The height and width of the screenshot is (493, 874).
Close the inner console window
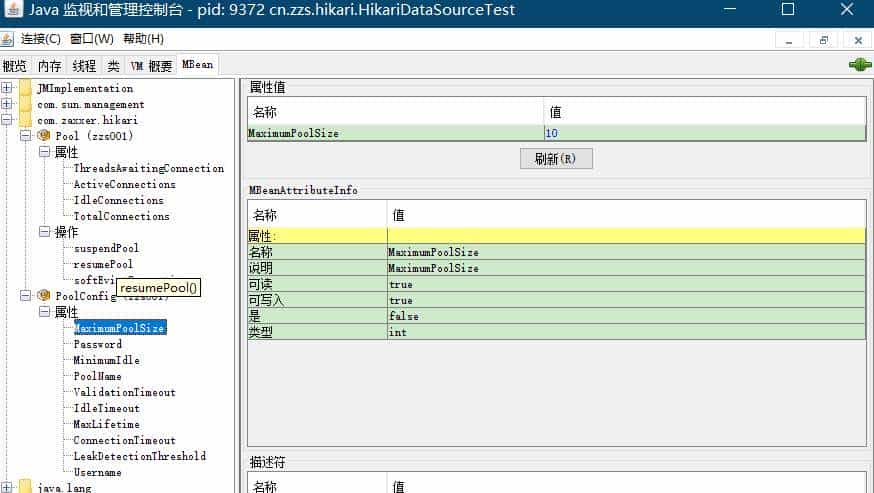pos(858,40)
